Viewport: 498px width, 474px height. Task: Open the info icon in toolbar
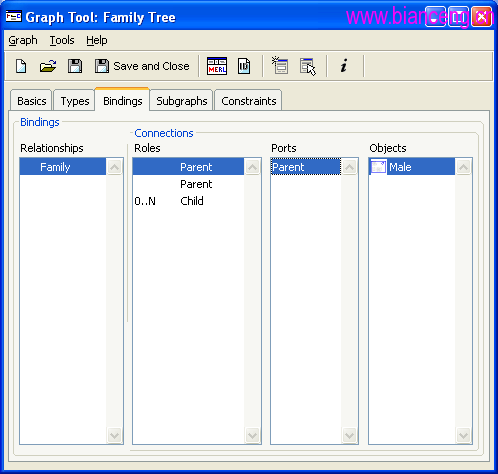coord(344,65)
